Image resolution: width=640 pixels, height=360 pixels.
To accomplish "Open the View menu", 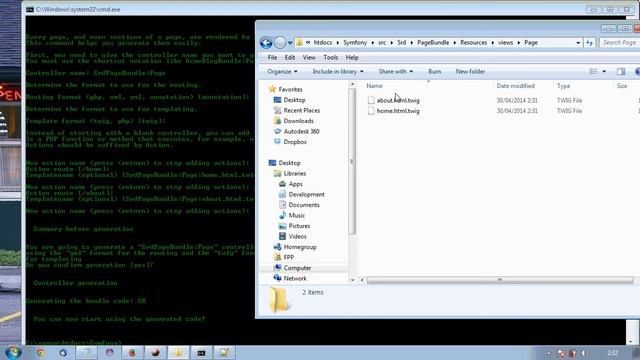I will tap(309, 58).
